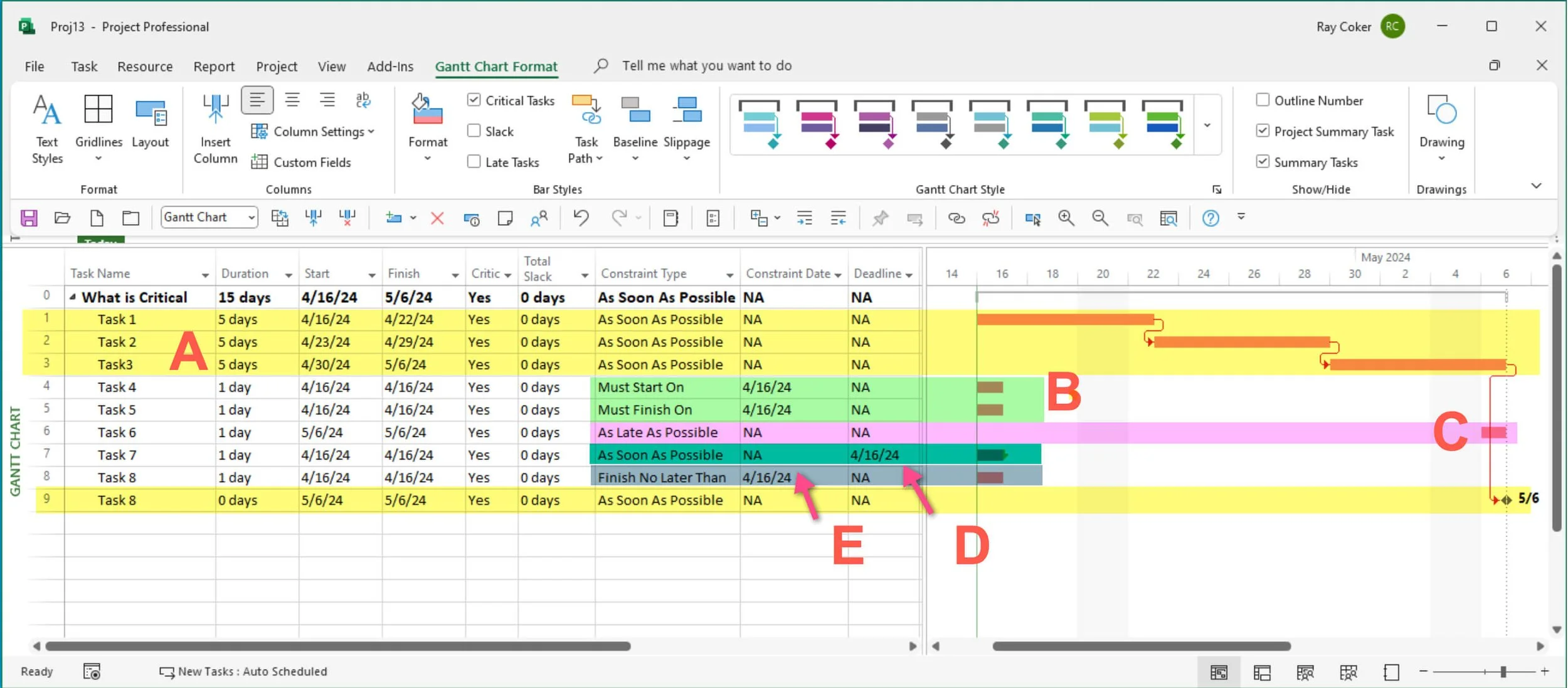Open the Task Path options
The image size is (1568, 688).
(586, 129)
